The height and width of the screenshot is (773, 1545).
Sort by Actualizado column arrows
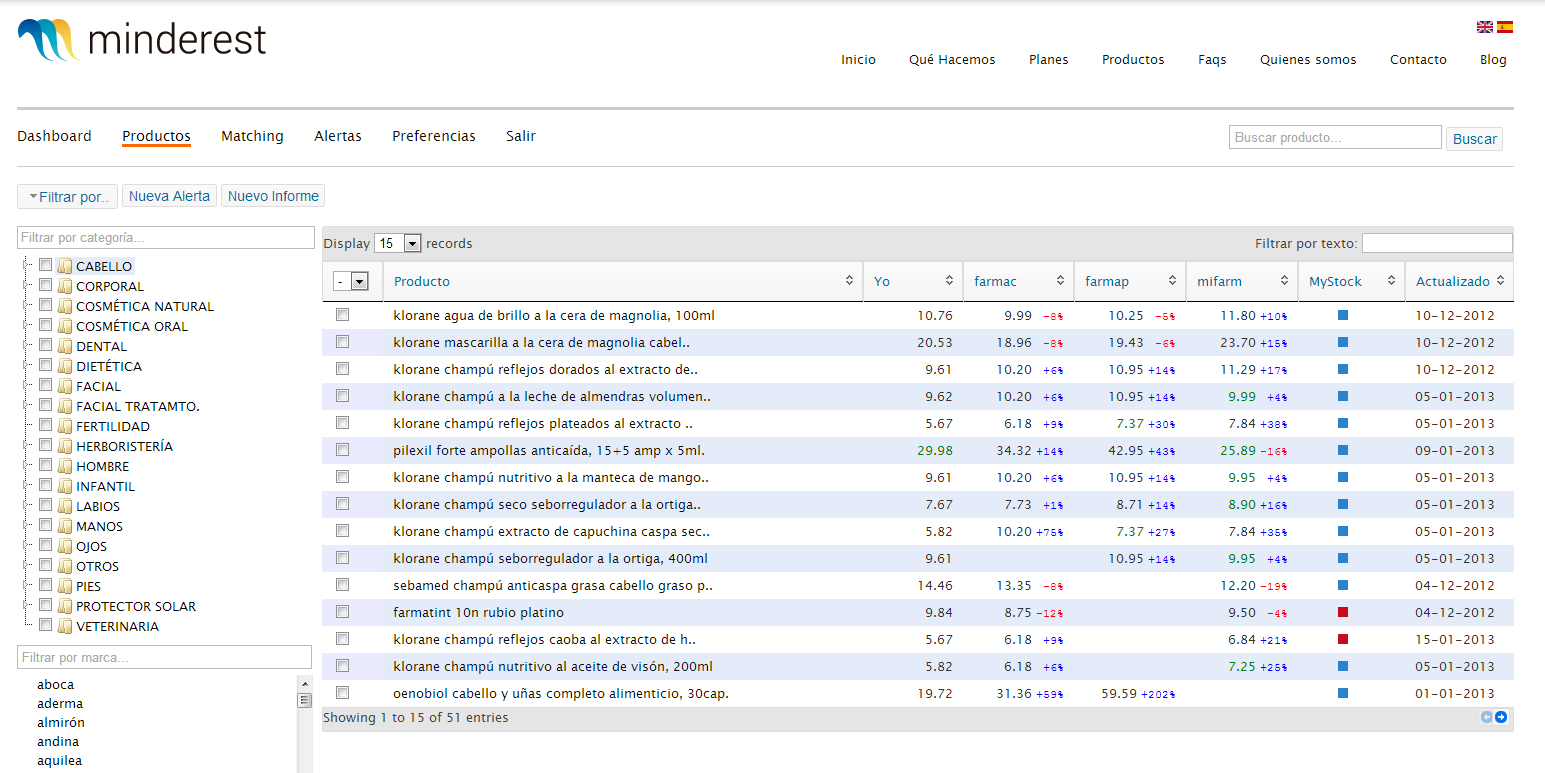tap(1500, 281)
